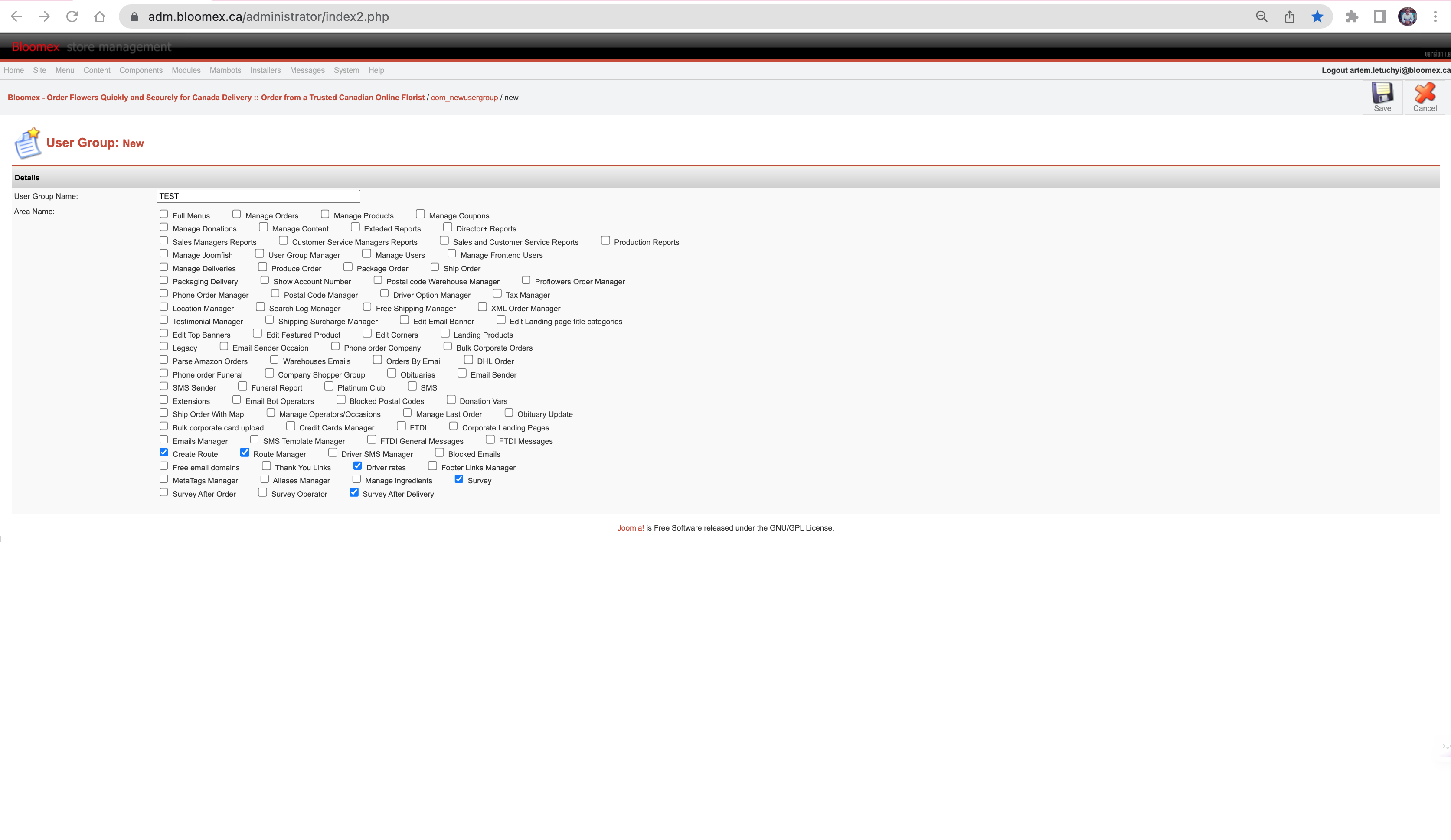The height and width of the screenshot is (840, 1451).
Task: Untick the Survey checkbox
Action: pyautogui.click(x=459, y=479)
